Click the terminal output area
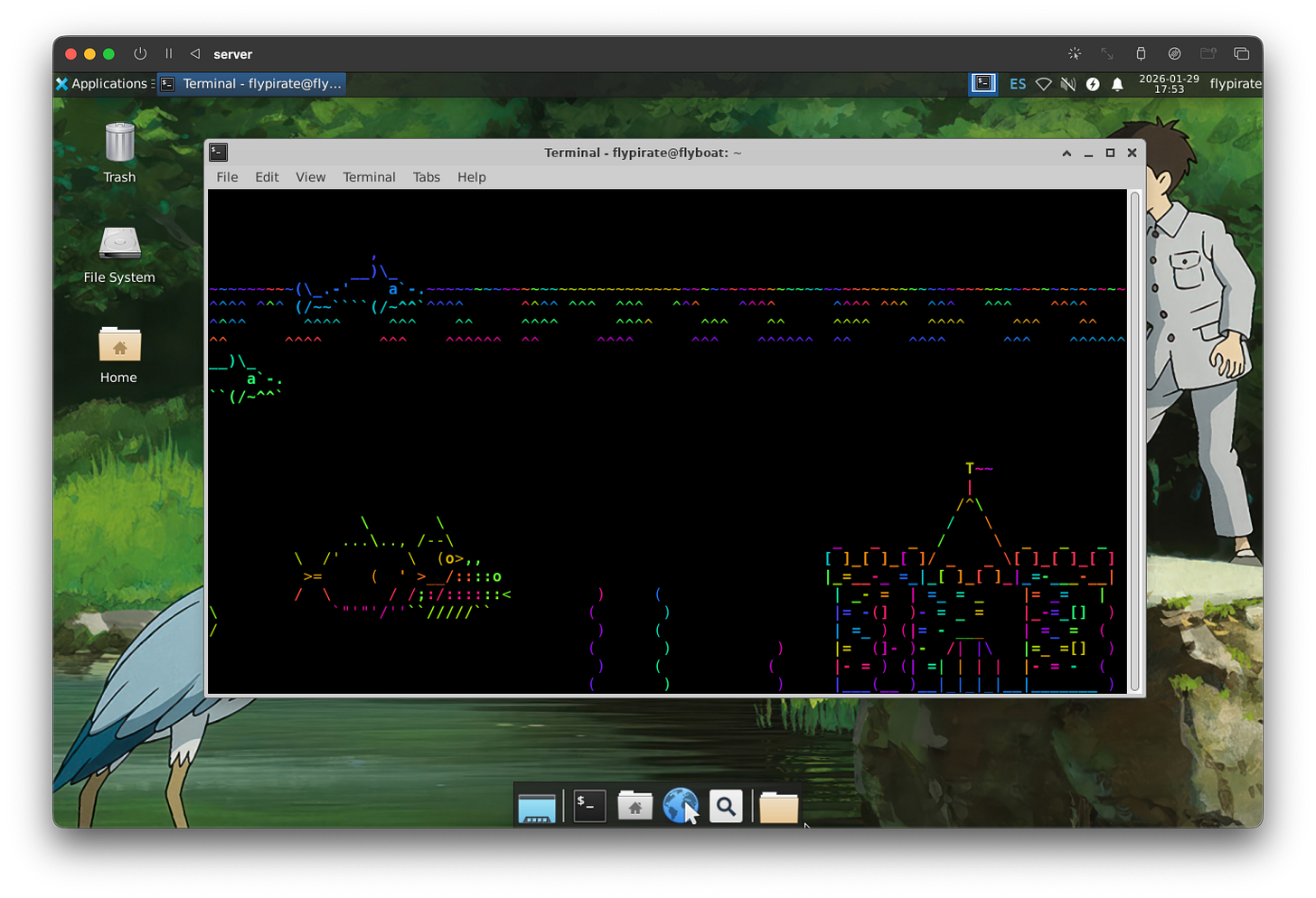Image resolution: width=1316 pixels, height=898 pixels. pyautogui.click(x=668, y=441)
